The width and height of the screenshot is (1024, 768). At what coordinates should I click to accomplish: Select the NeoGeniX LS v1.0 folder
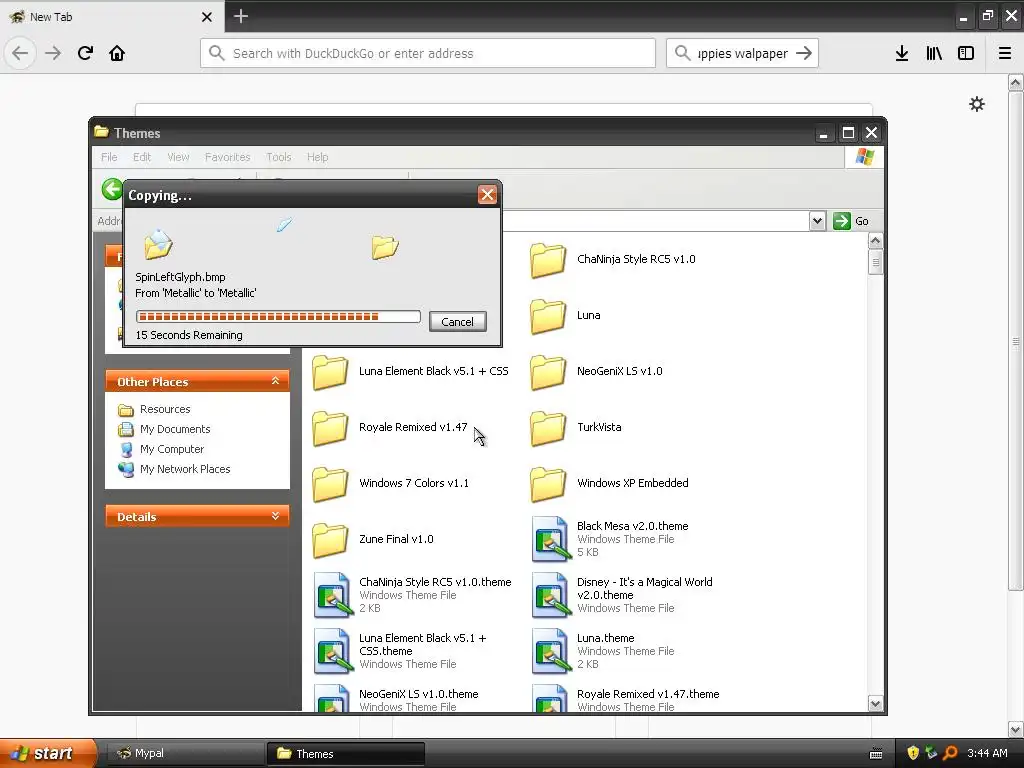(596, 371)
